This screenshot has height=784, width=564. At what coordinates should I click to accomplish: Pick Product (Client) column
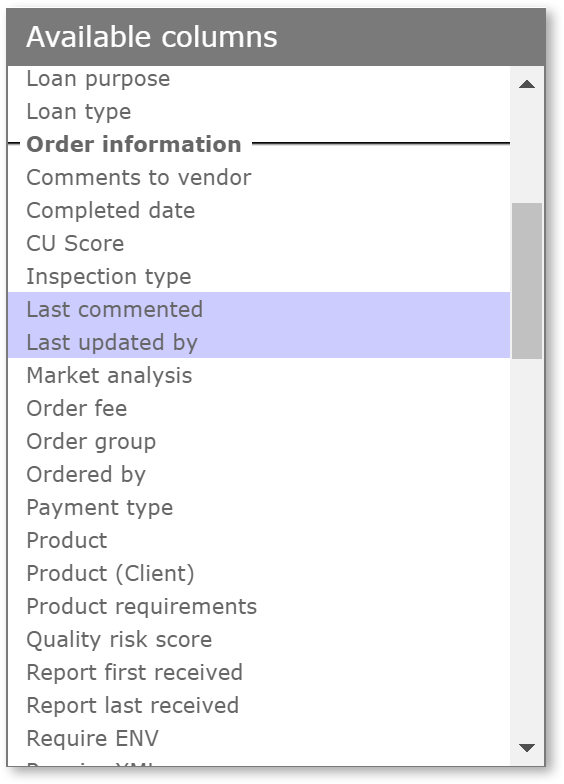259,574
